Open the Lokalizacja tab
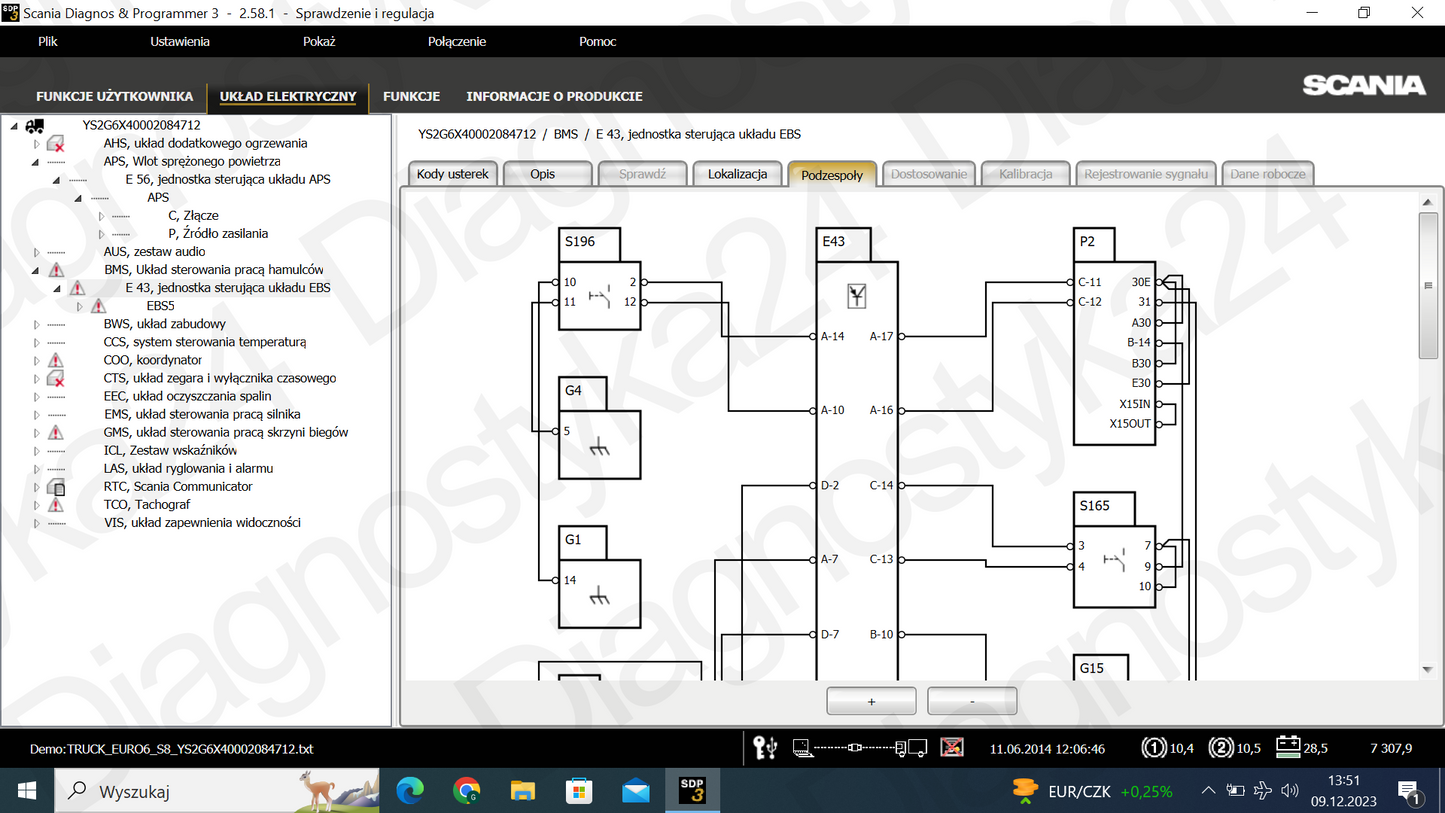This screenshot has height=813, width=1445. coord(737,174)
